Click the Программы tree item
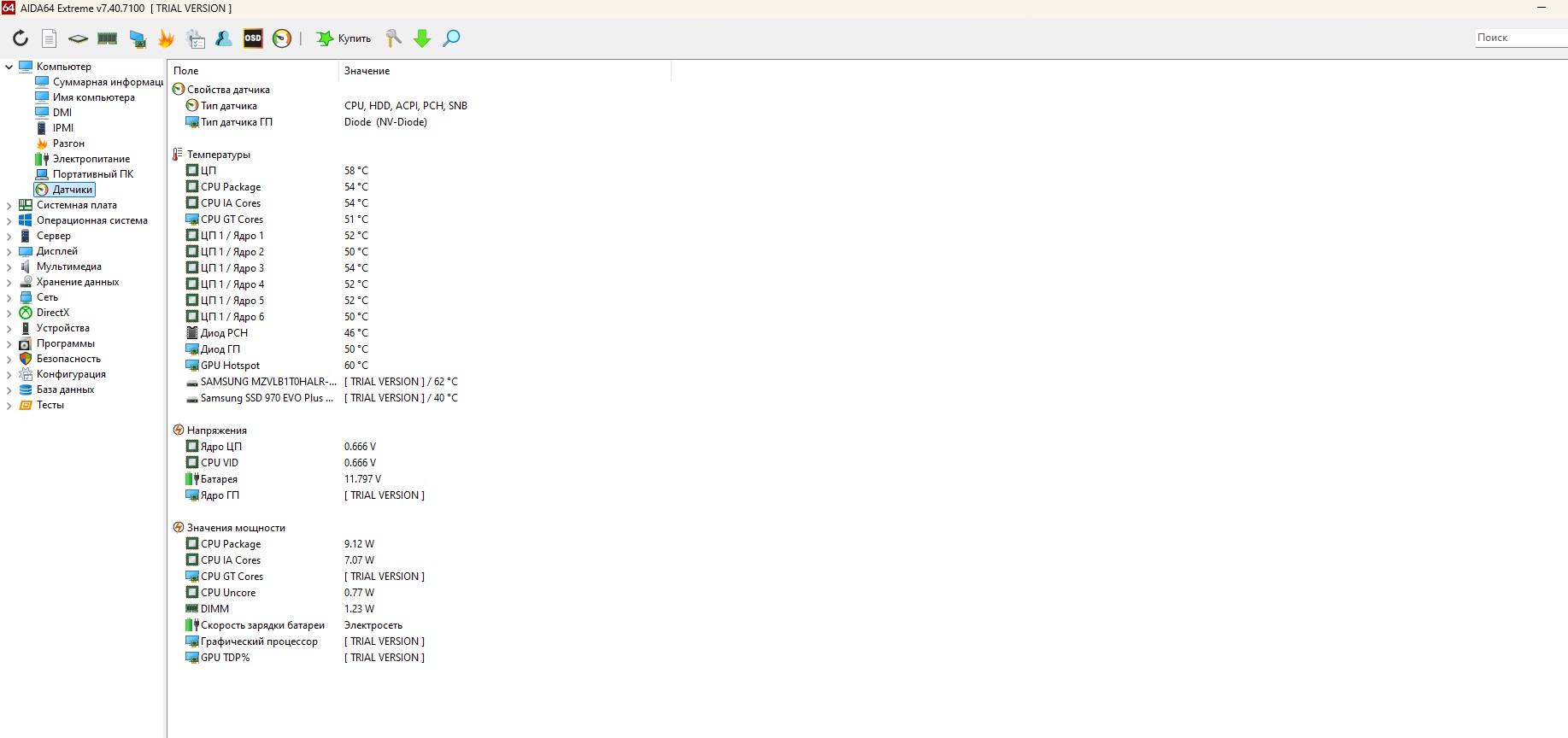The width and height of the screenshot is (1568, 738). (66, 343)
